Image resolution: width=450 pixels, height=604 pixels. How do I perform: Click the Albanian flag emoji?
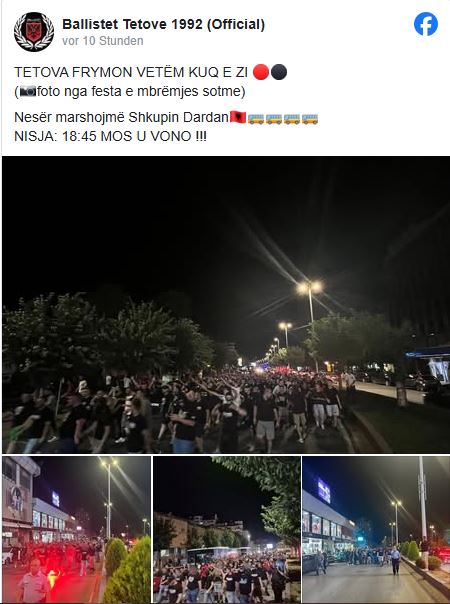click(x=238, y=117)
